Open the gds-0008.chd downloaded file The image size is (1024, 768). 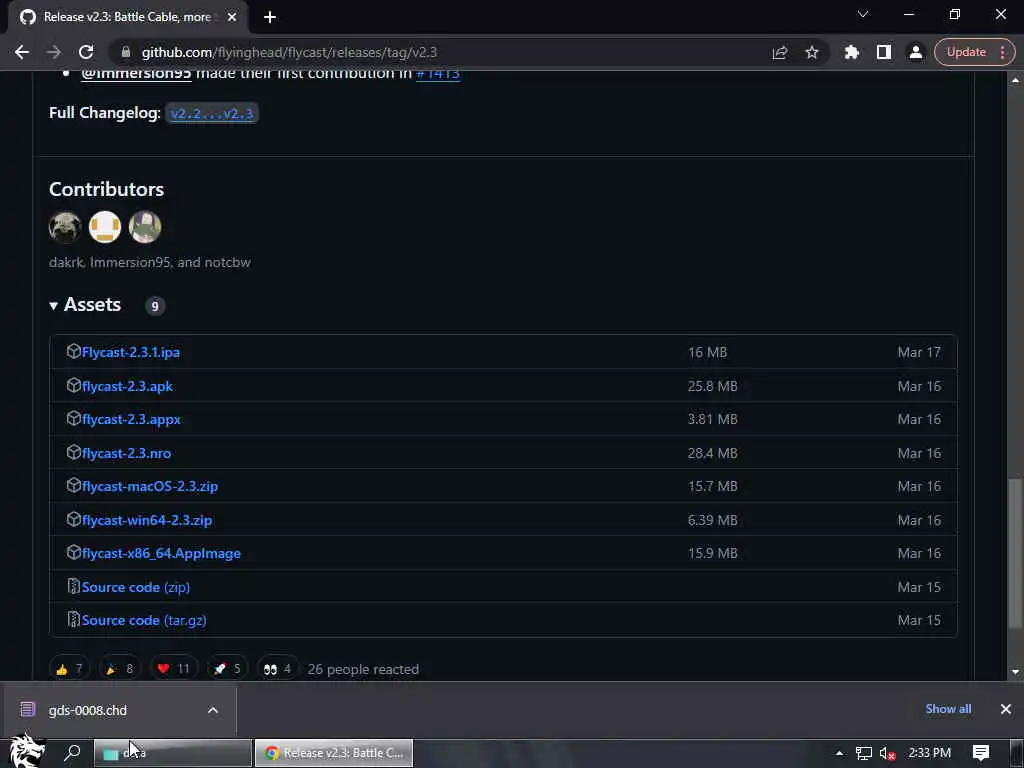pos(88,711)
